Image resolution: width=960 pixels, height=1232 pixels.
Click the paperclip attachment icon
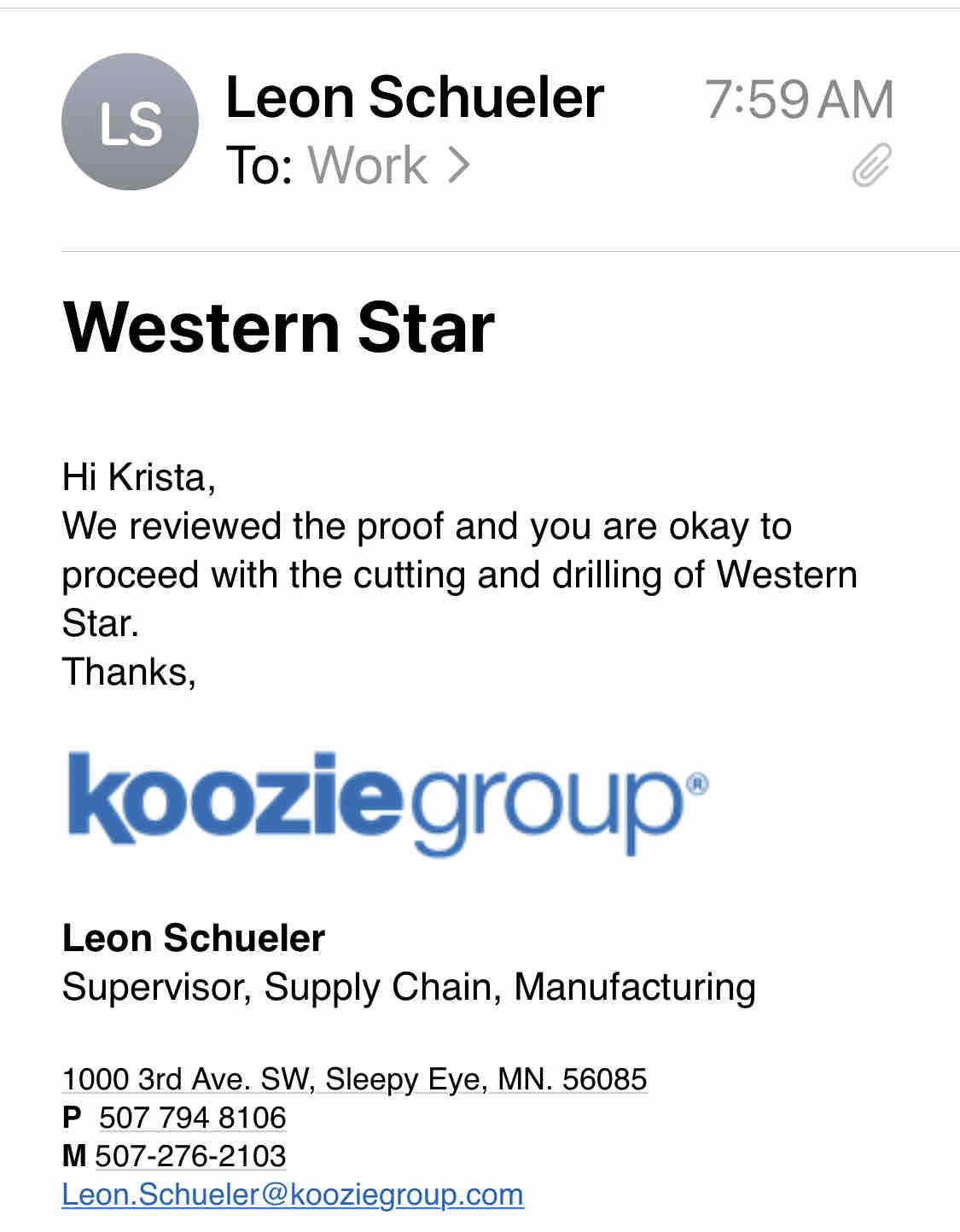(x=871, y=165)
